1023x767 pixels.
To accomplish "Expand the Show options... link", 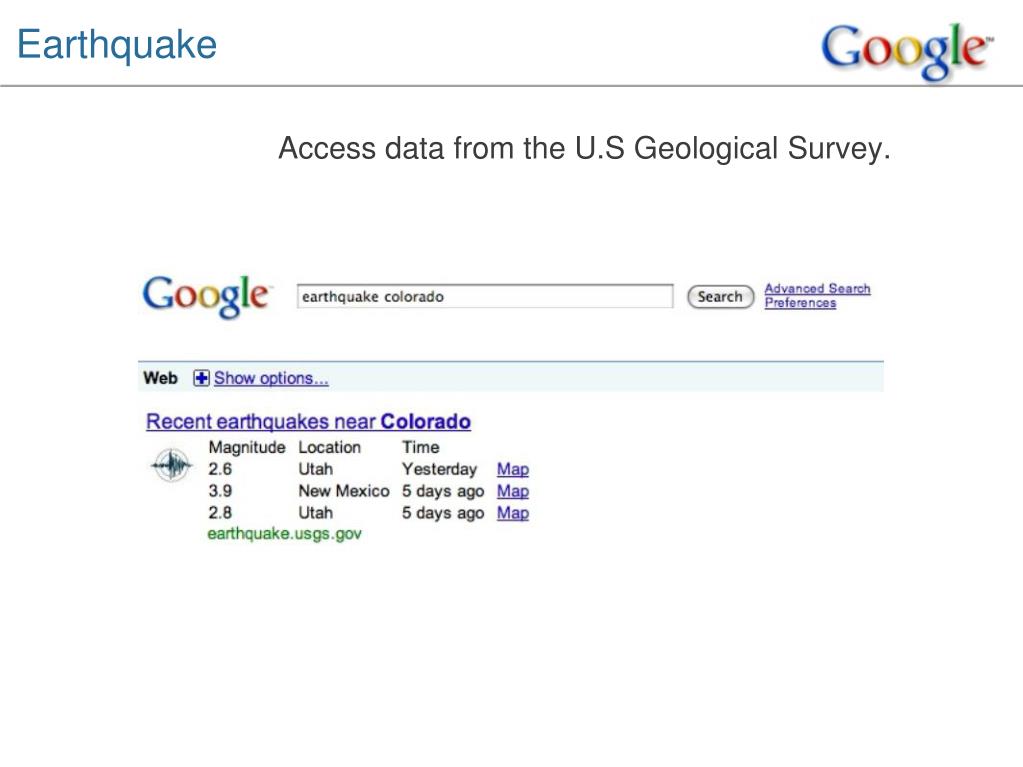I will pyautogui.click(x=271, y=378).
